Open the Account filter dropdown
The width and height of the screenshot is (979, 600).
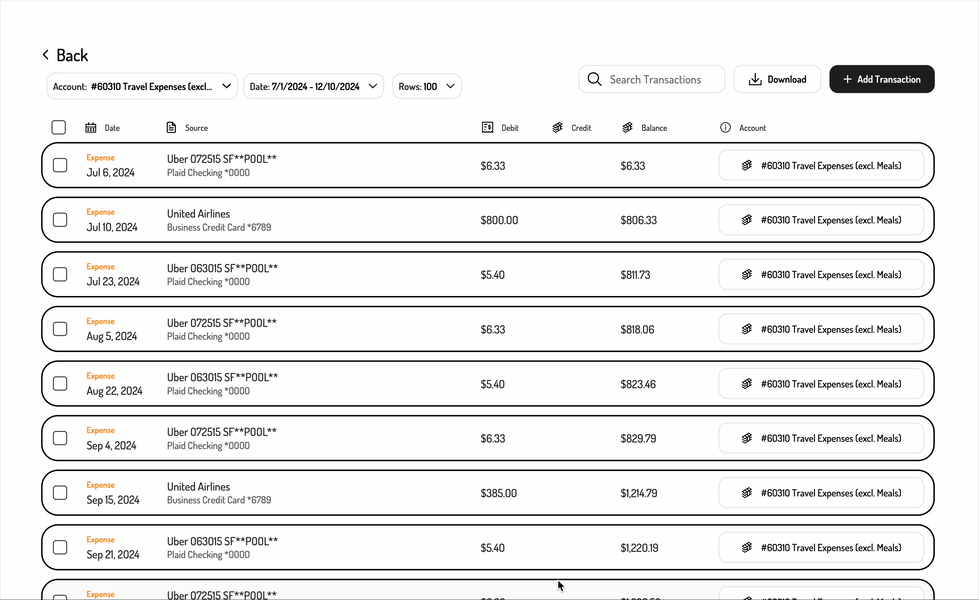(141, 86)
